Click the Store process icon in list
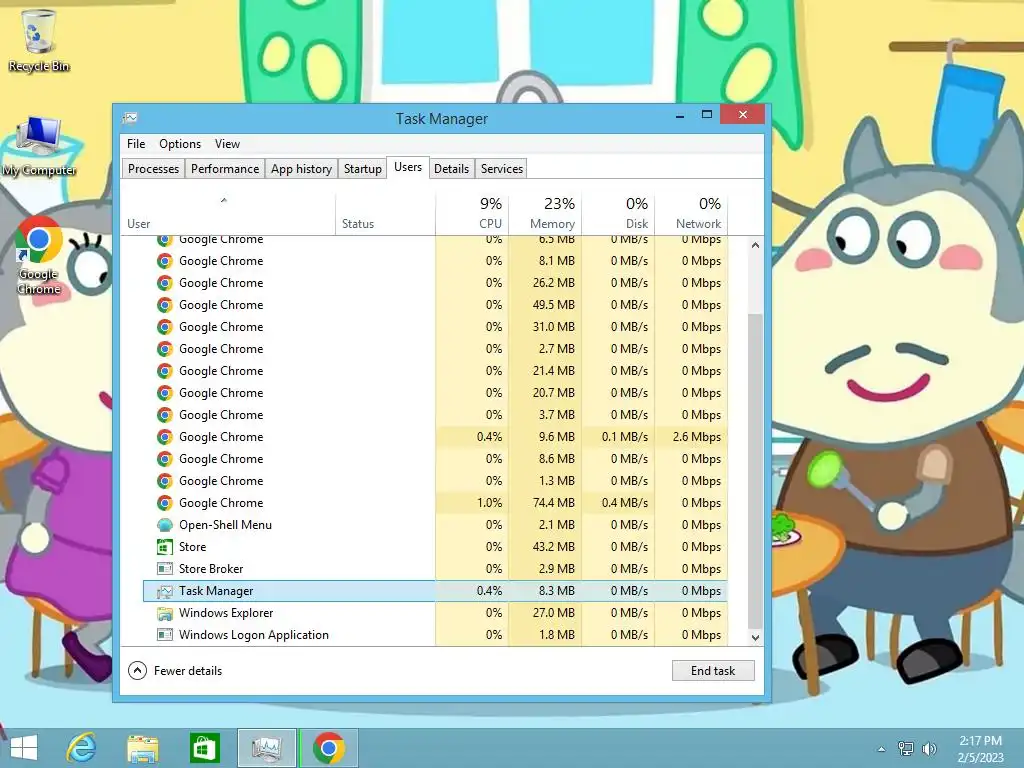The height and width of the screenshot is (768, 1024). tap(165, 547)
